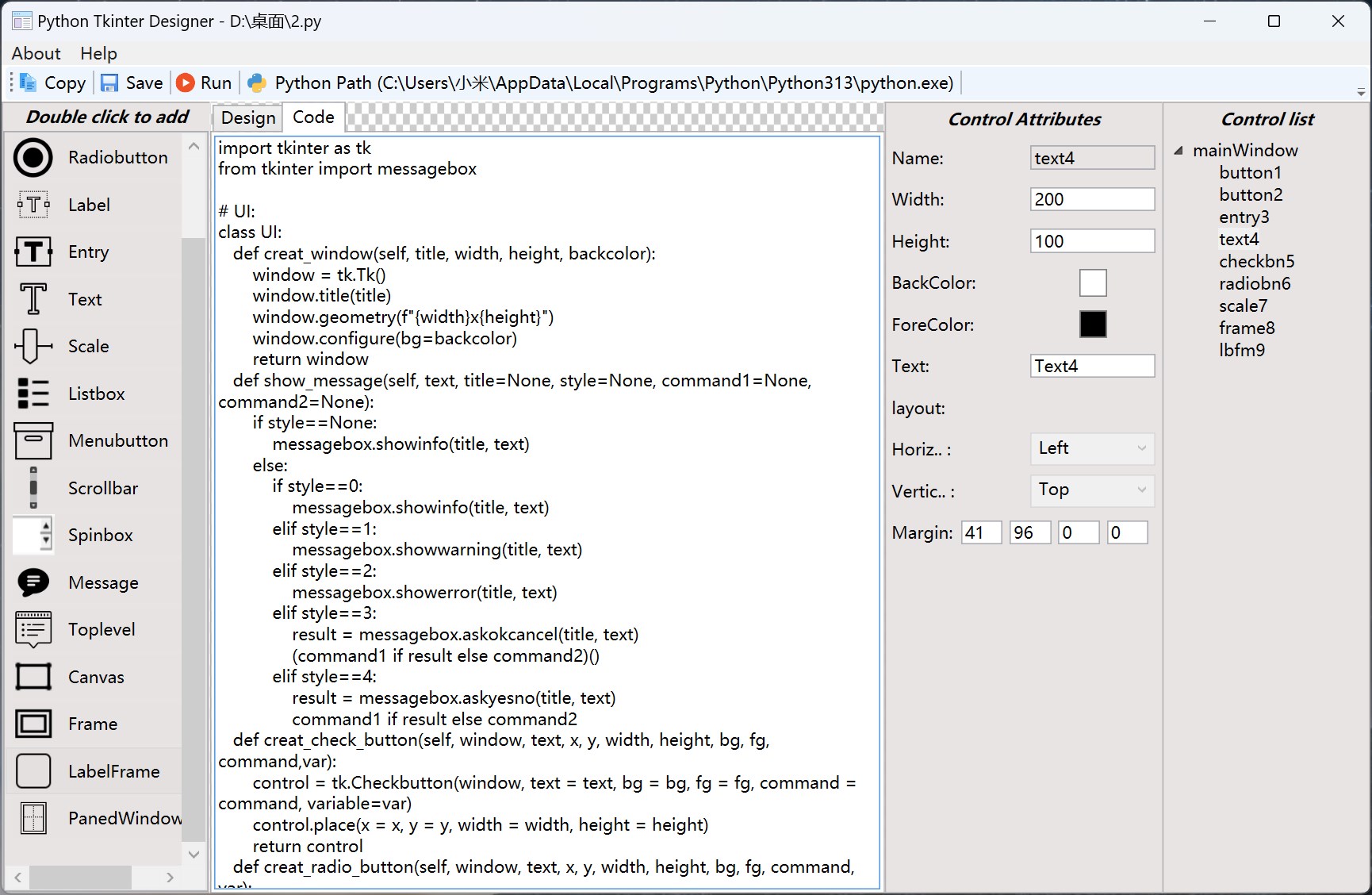Image resolution: width=1372 pixels, height=895 pixels.
Task: Click the Save floppy disk icon
Action: tap(109, 83)
